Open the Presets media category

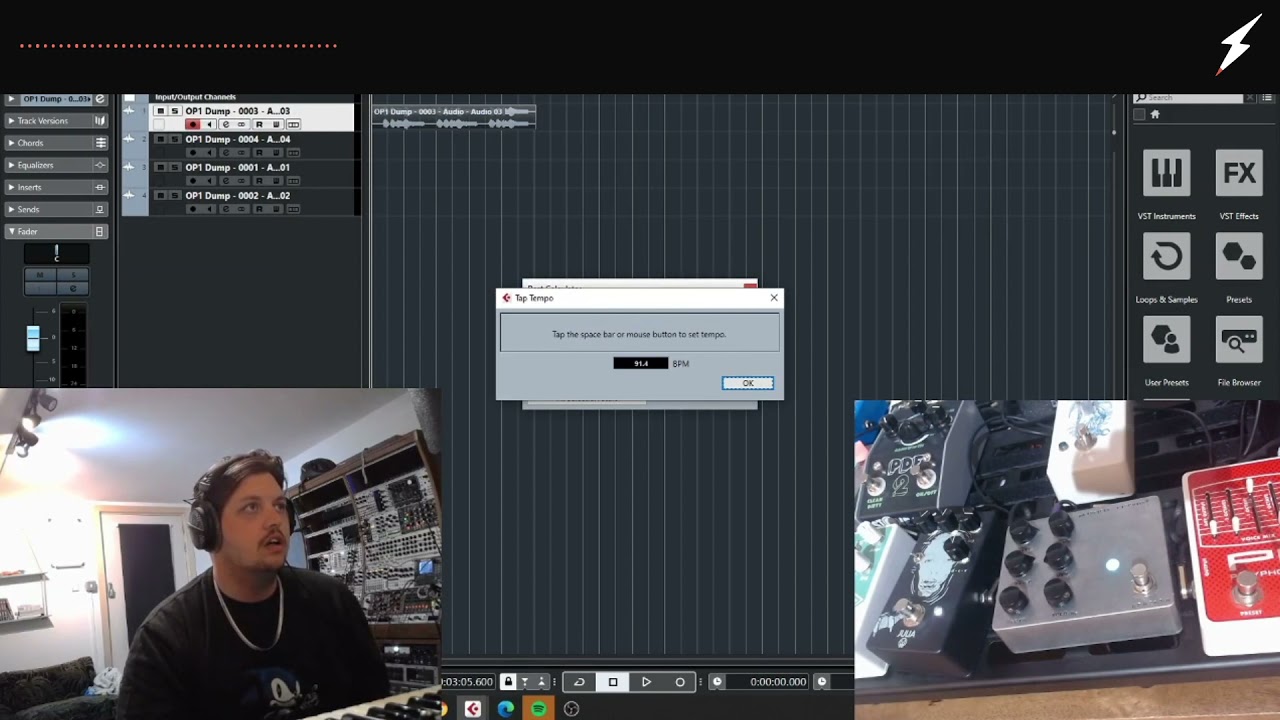1239,257
